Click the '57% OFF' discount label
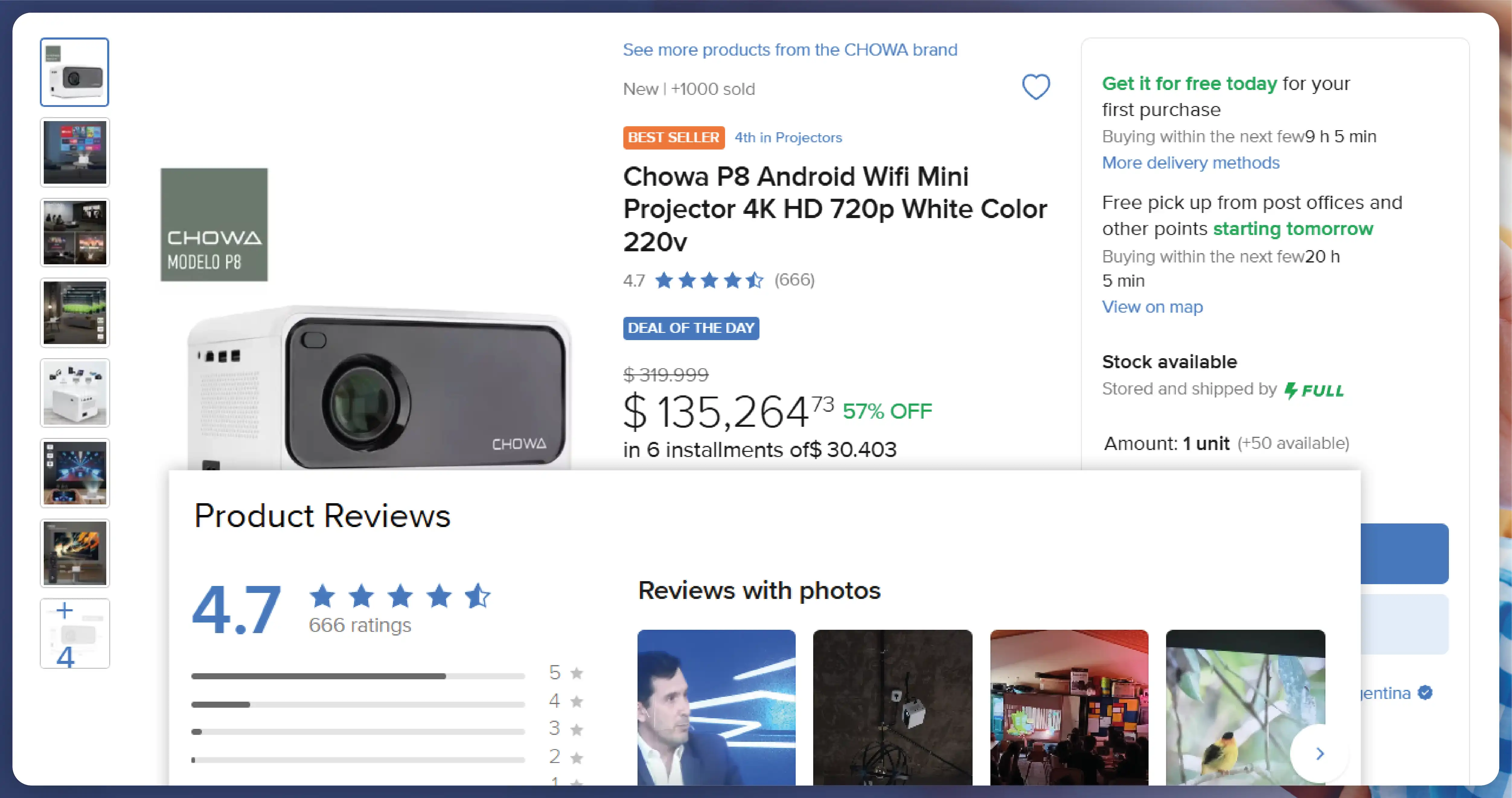The image size is (1512, 798). point(887,412)
